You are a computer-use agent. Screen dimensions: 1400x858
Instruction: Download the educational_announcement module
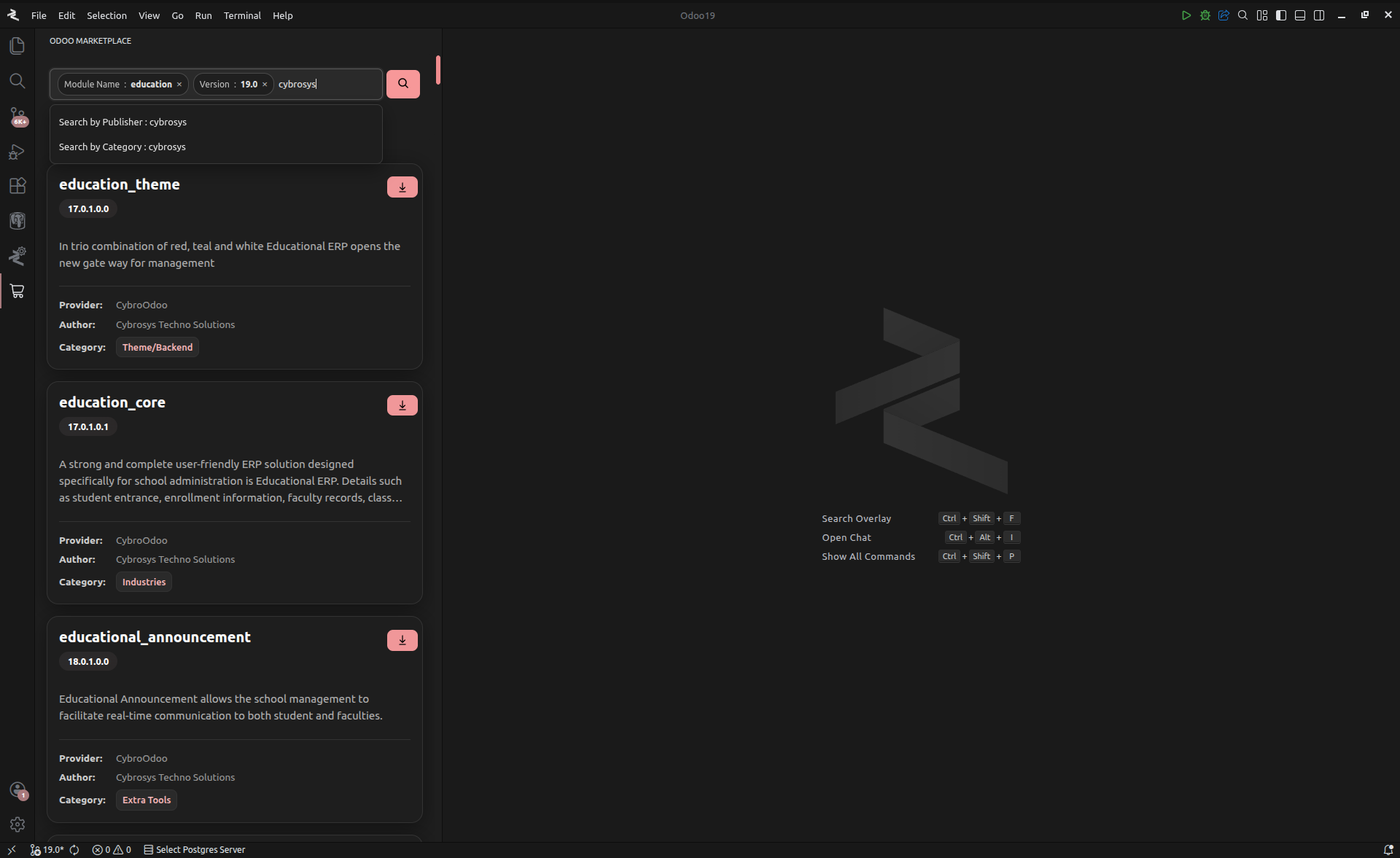[x=402, y=640]
